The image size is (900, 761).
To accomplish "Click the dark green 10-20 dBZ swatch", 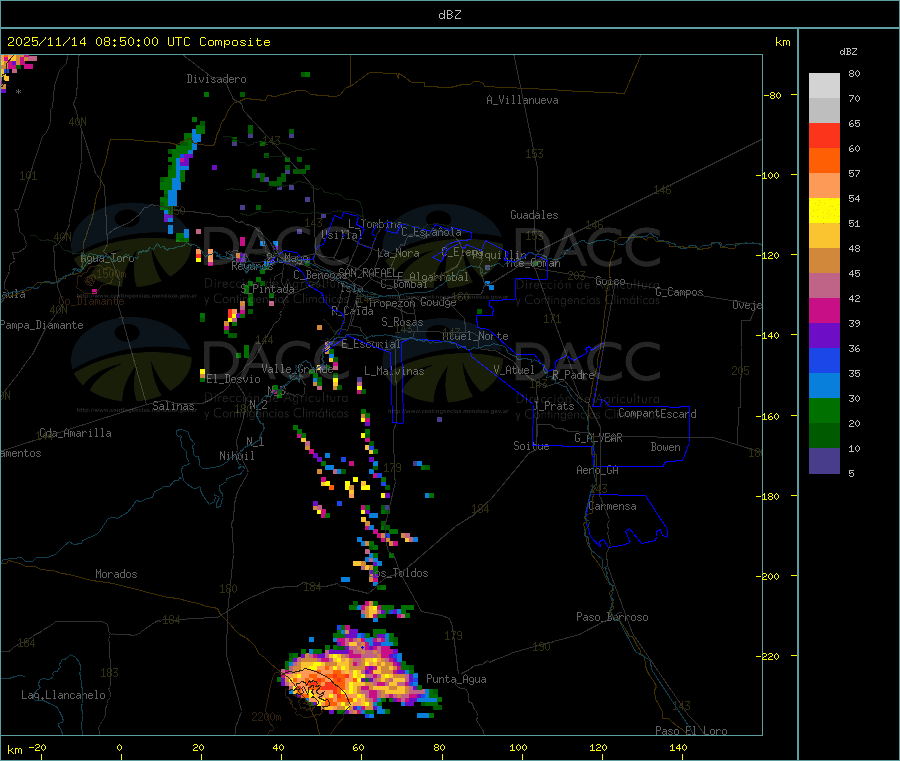I will pos(824,435).
